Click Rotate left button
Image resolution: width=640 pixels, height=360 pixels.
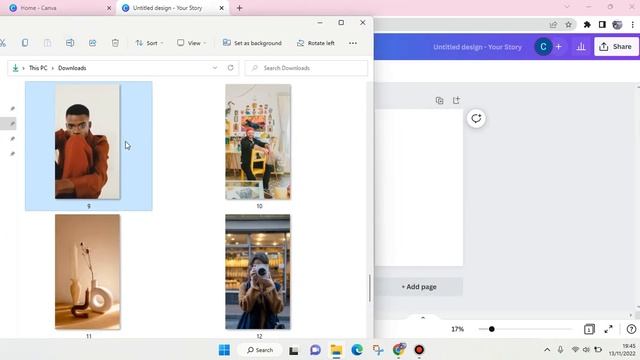pos(316,43)
